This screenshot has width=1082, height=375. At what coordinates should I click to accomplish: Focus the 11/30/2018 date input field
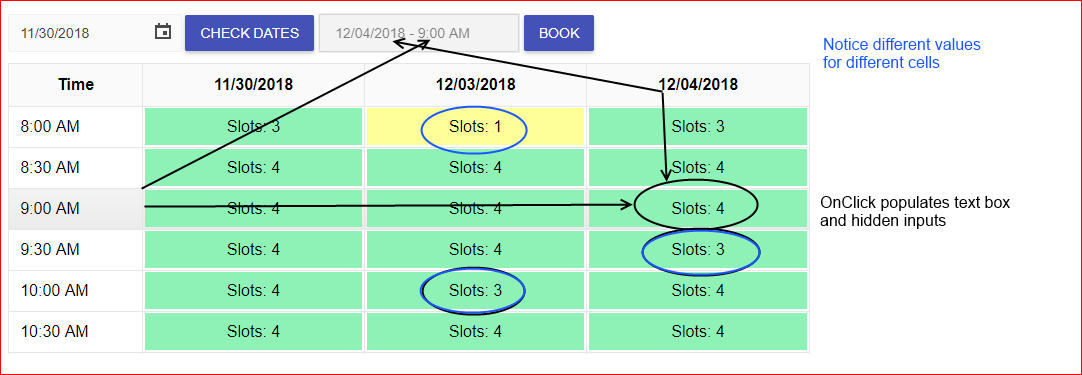coord(95,32)
